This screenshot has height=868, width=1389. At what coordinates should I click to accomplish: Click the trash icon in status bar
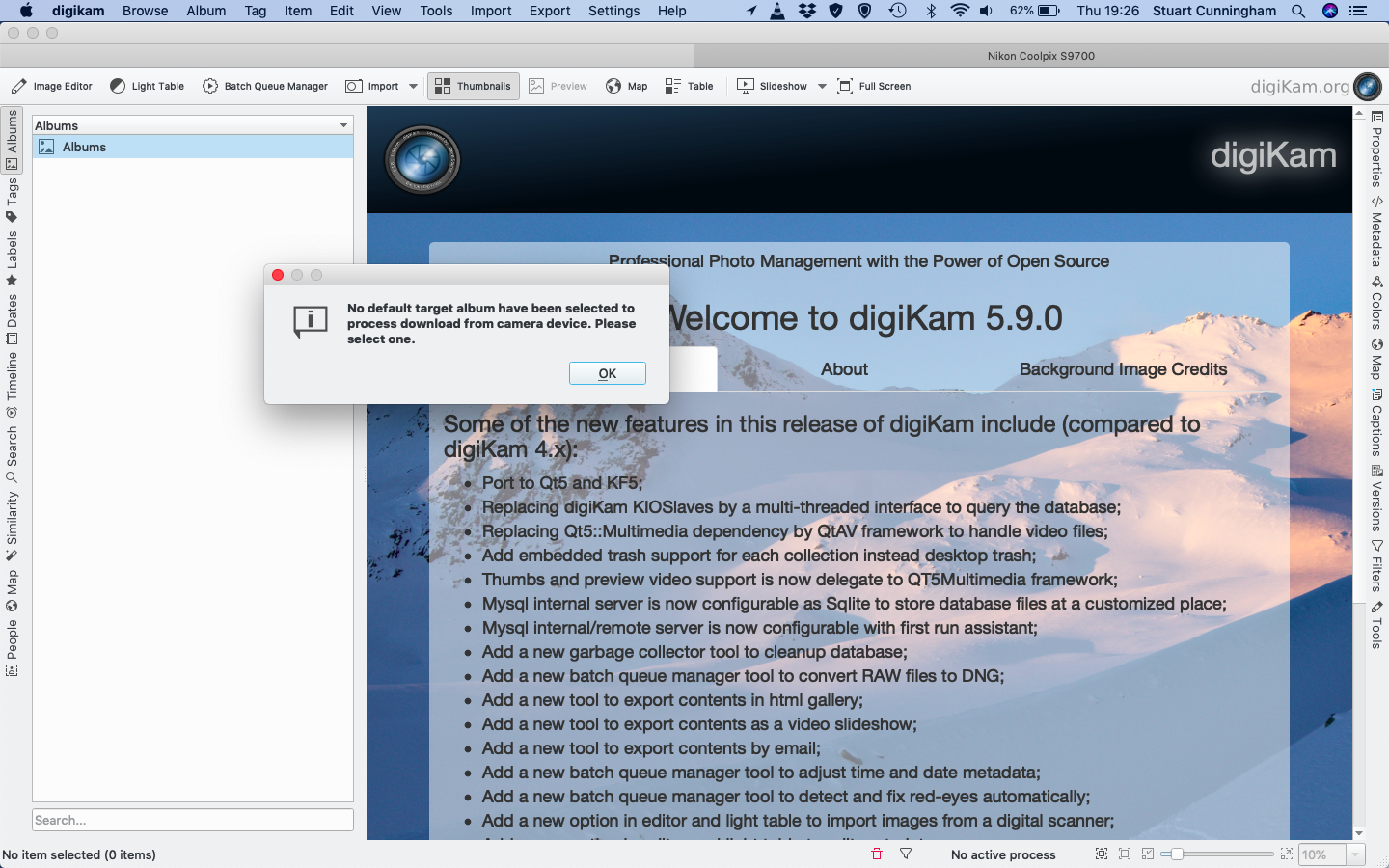[x=877, y=854]
